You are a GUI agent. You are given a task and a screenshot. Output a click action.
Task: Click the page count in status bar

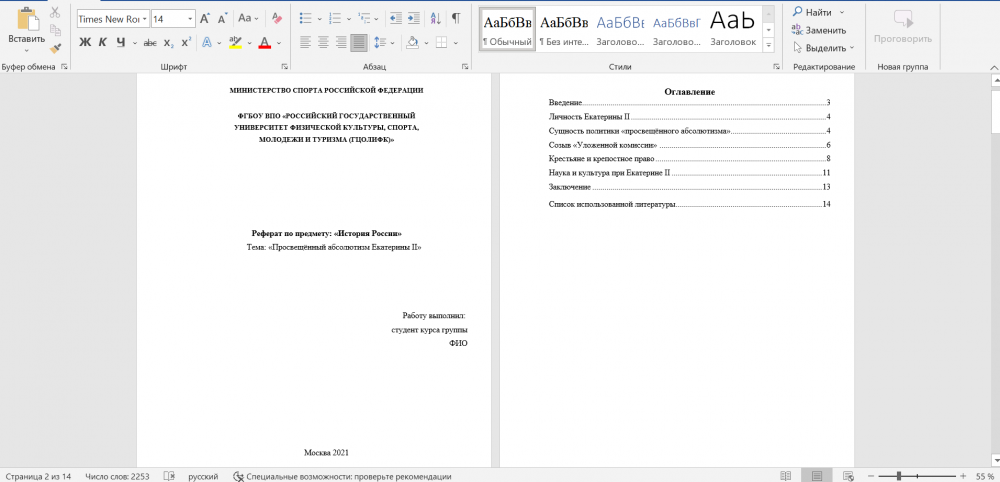pyautogui.click(x=40, y=476)
